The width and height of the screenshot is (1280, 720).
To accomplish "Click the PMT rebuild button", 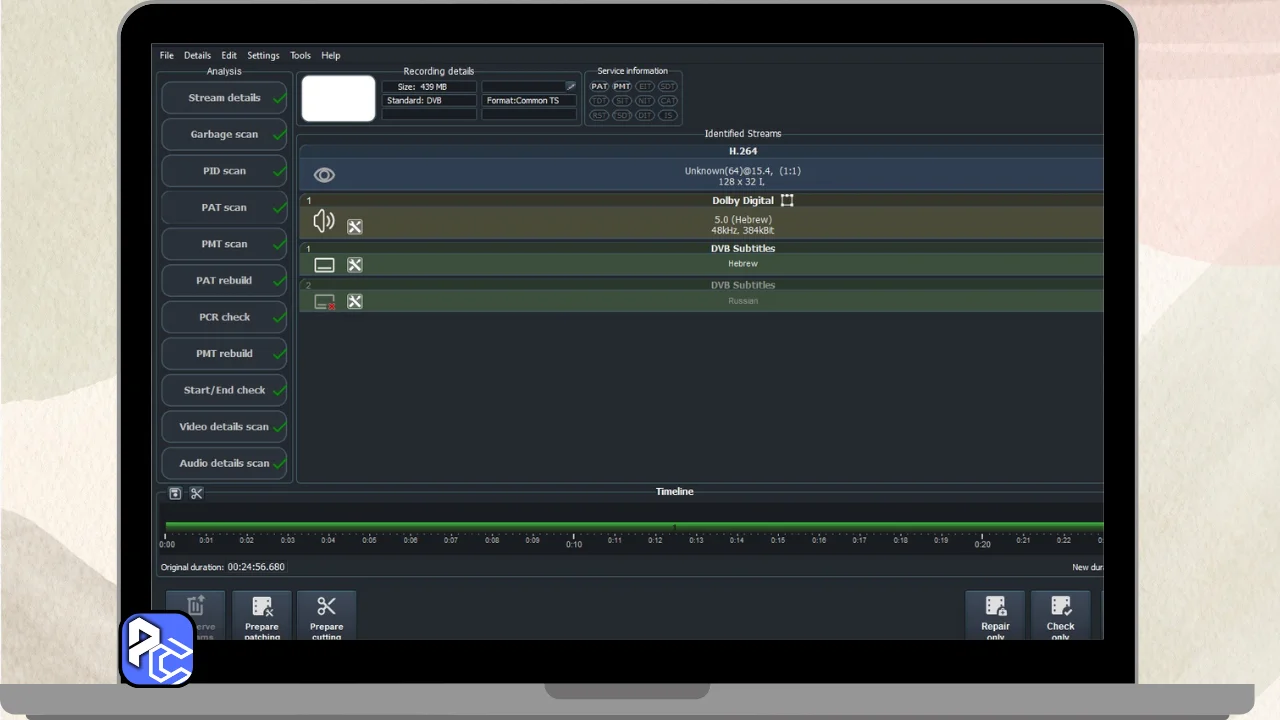I will point(224,354).
